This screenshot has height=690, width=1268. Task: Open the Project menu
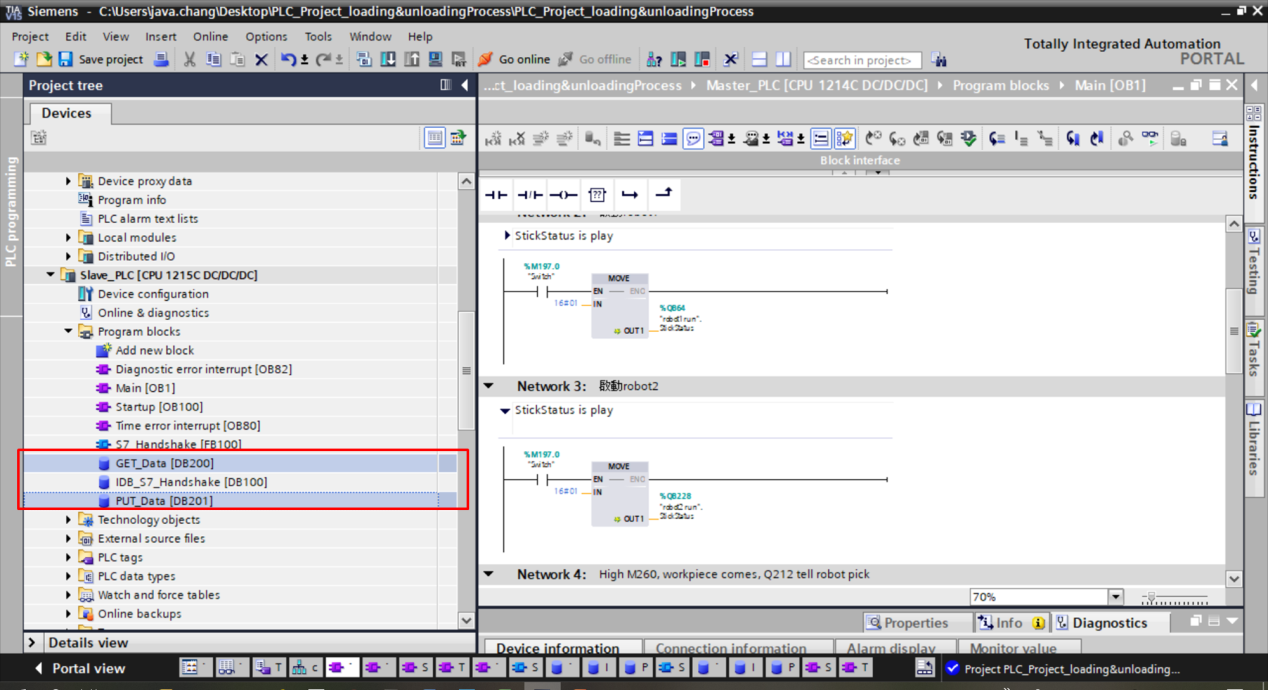[x=30, y=36]
